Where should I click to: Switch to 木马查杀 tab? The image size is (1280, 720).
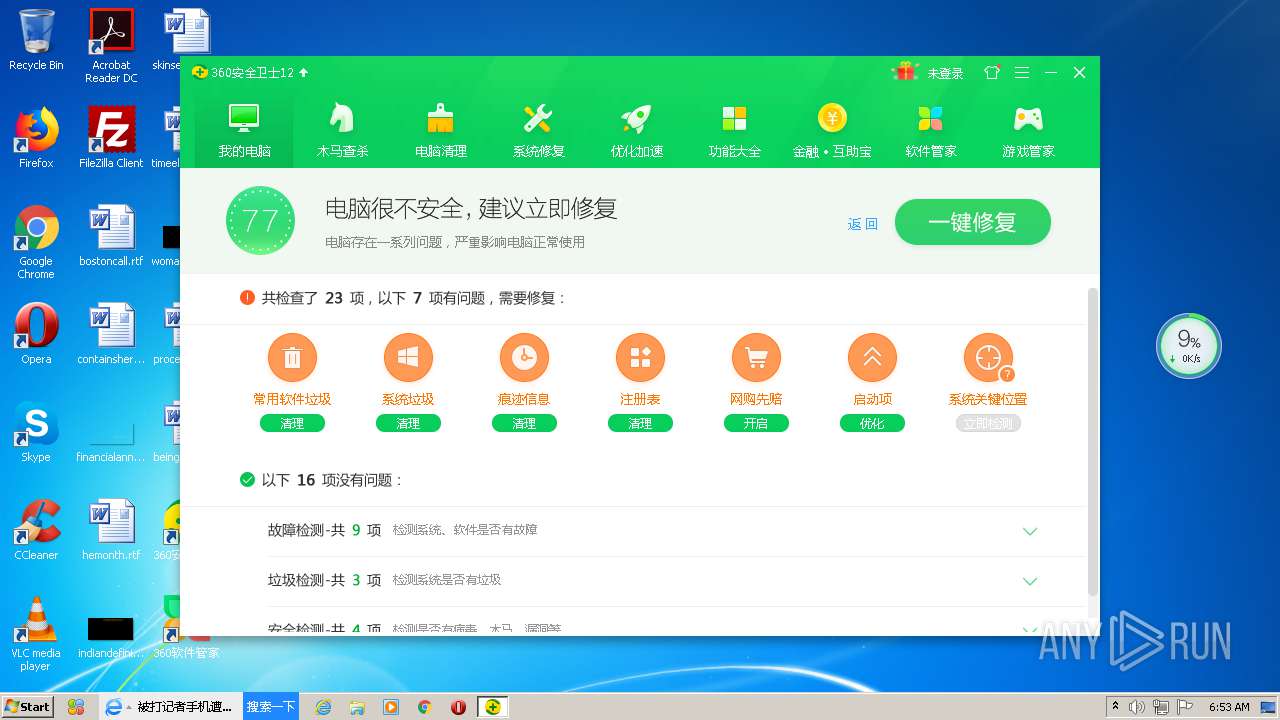[x=343, y=130]
